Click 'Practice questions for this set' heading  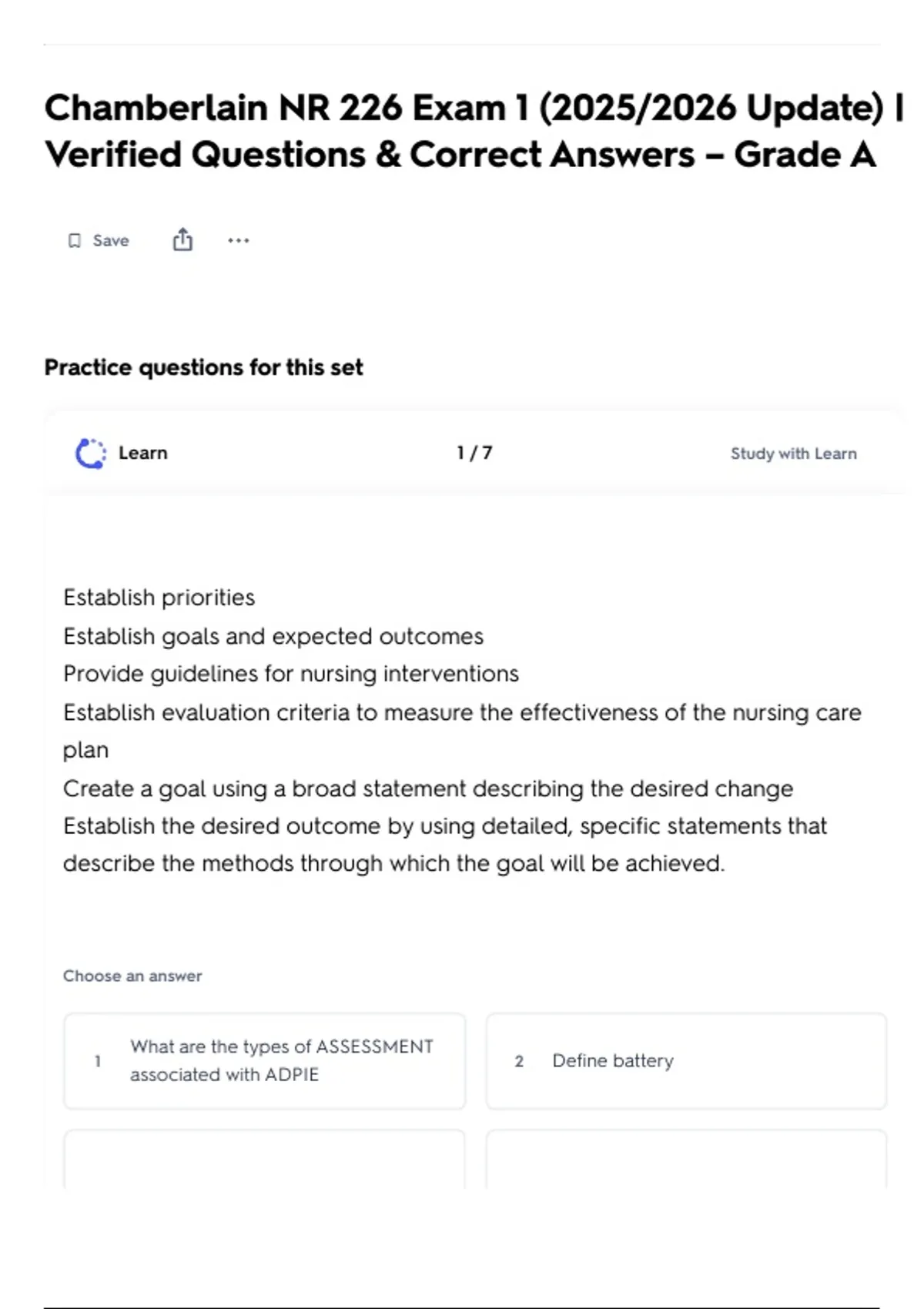coord(203,367)
